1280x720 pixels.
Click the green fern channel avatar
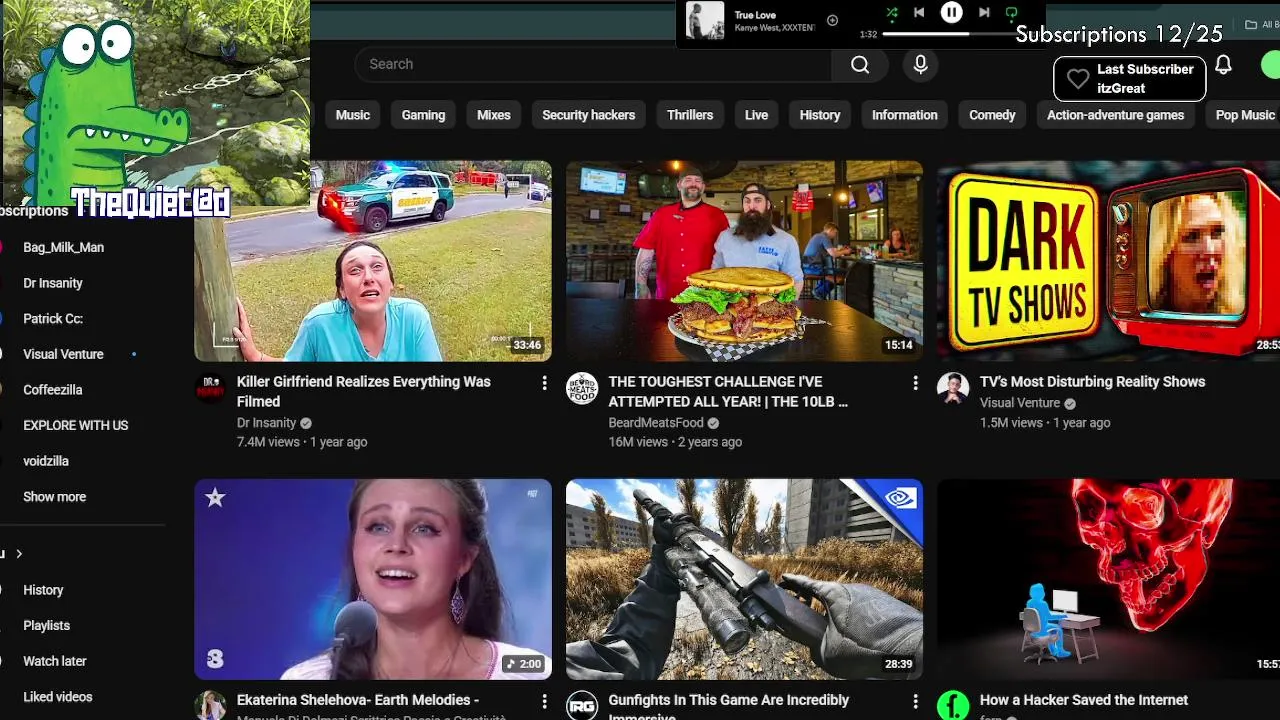pyautogui.click(x=953, y=705)
